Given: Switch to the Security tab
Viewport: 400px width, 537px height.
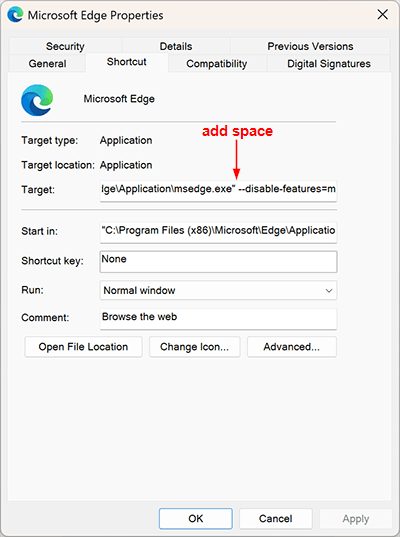Looking at the screenshot, I should pos(65,46).
